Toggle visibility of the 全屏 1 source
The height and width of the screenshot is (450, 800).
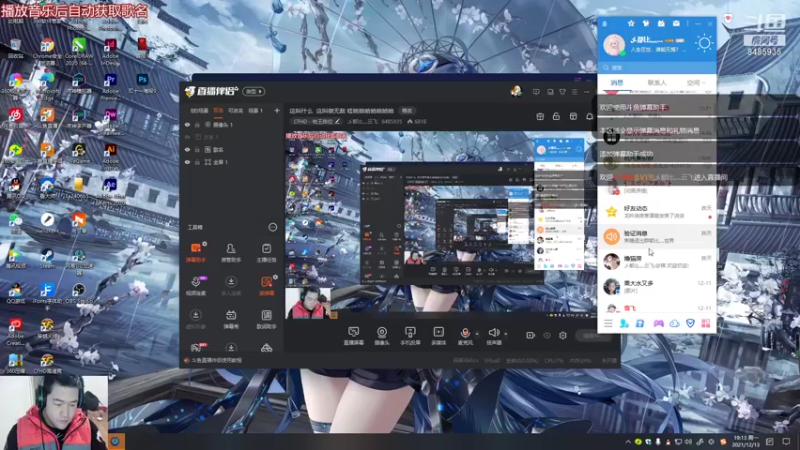click(187, 162)
